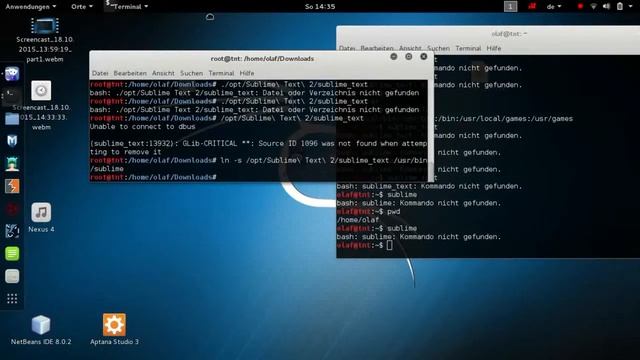The image size is (640, 360).
Task: Open Hilfe menu in root terminal
Action: pos(247,73)
